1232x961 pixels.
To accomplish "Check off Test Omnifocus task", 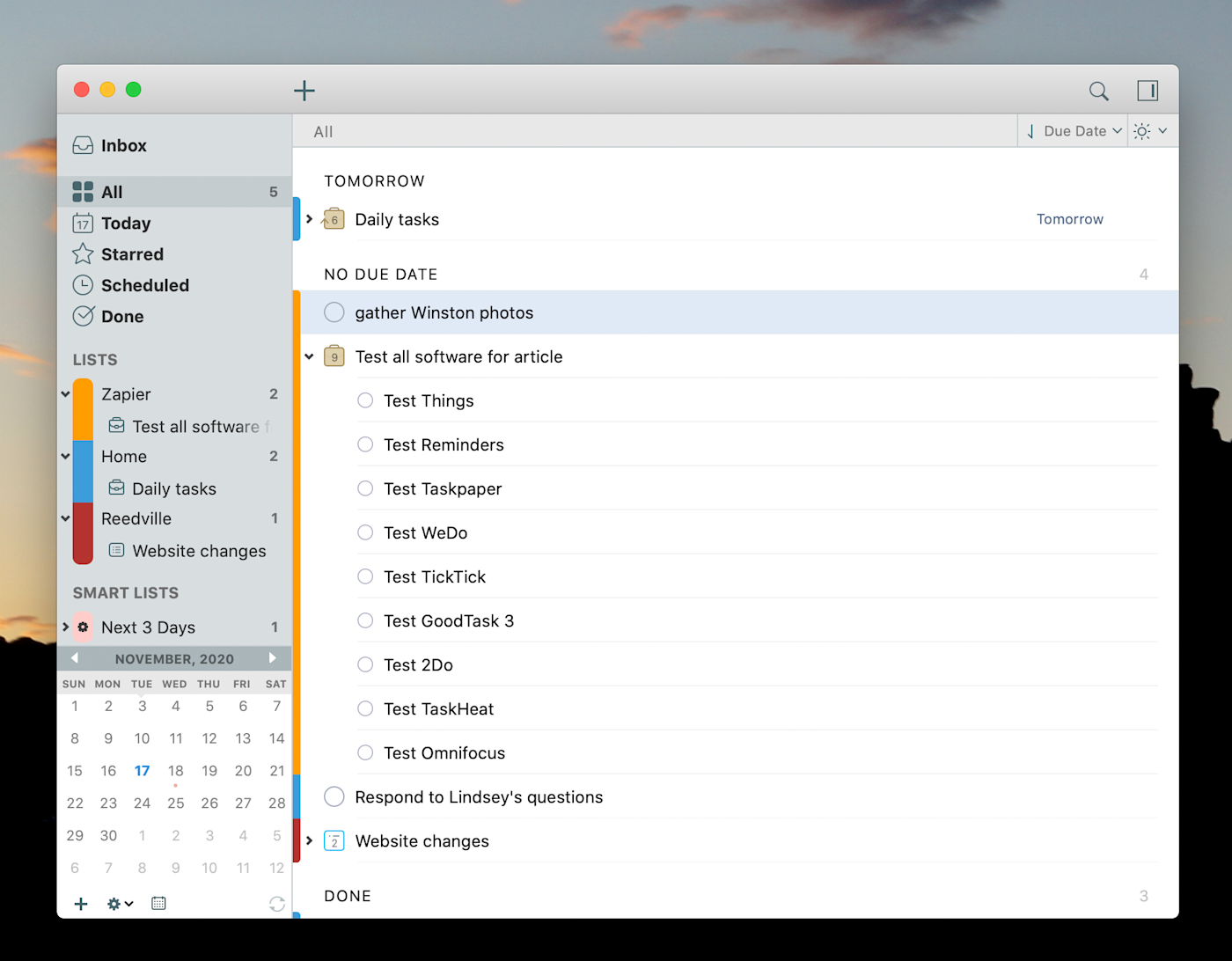I will tap(365, 752).
